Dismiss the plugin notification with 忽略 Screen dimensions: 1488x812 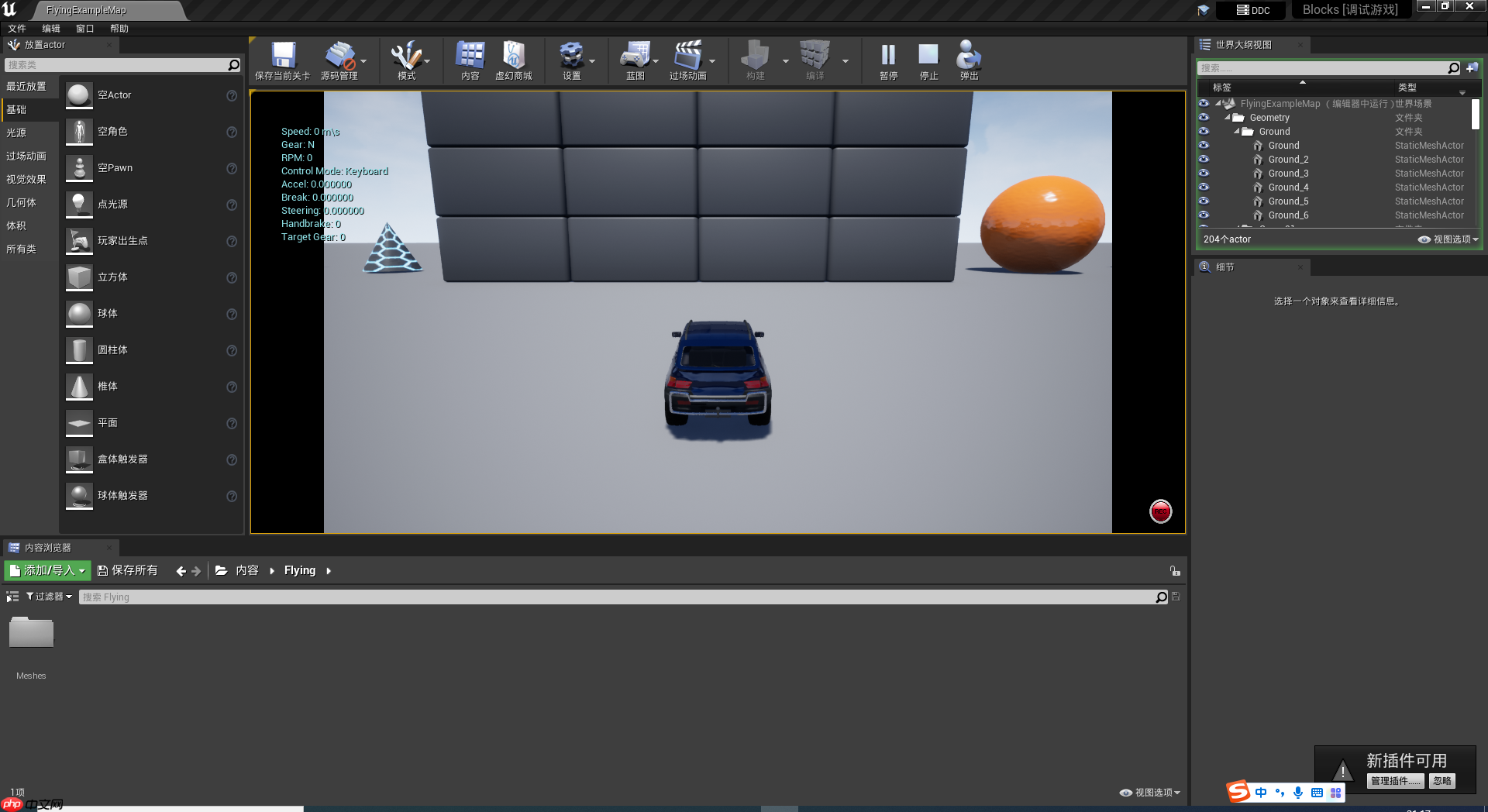pos(1442,781)
